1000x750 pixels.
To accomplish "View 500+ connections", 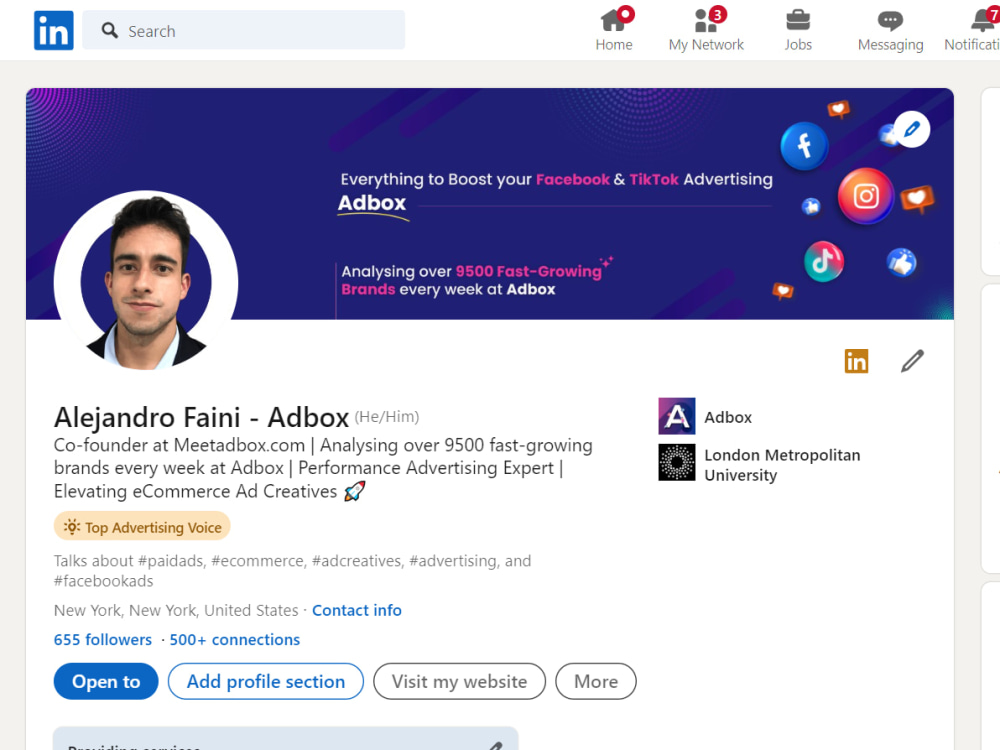I will [x=234, y=639].
